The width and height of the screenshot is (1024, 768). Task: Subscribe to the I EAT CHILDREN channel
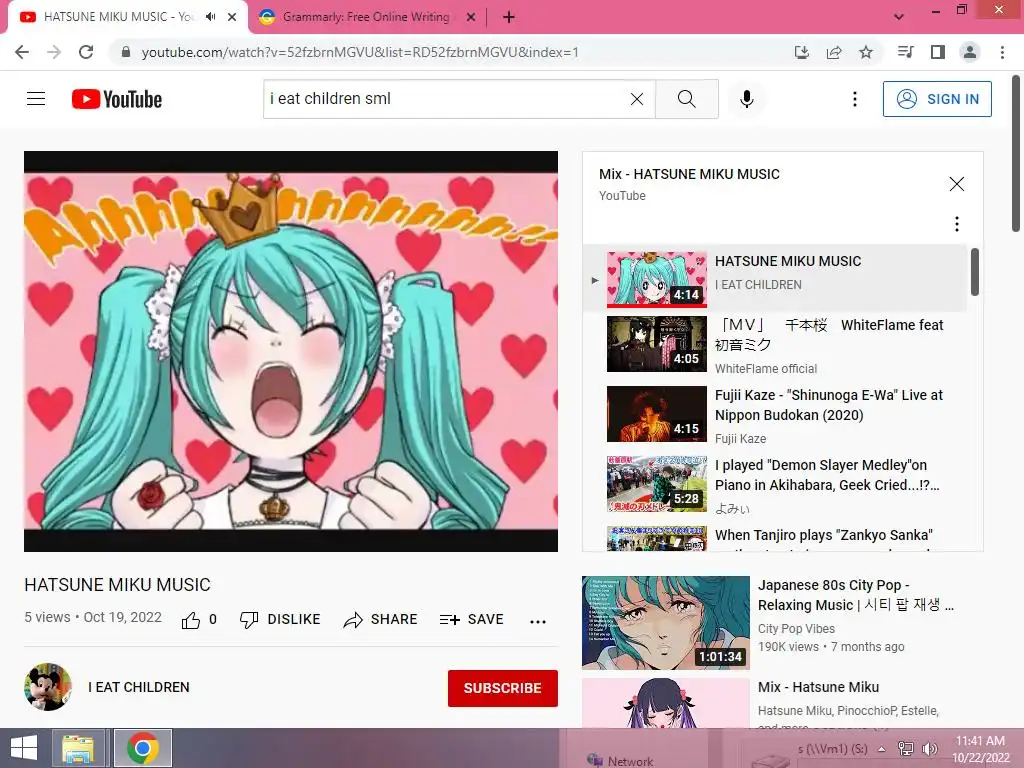[x=502, y=688]
